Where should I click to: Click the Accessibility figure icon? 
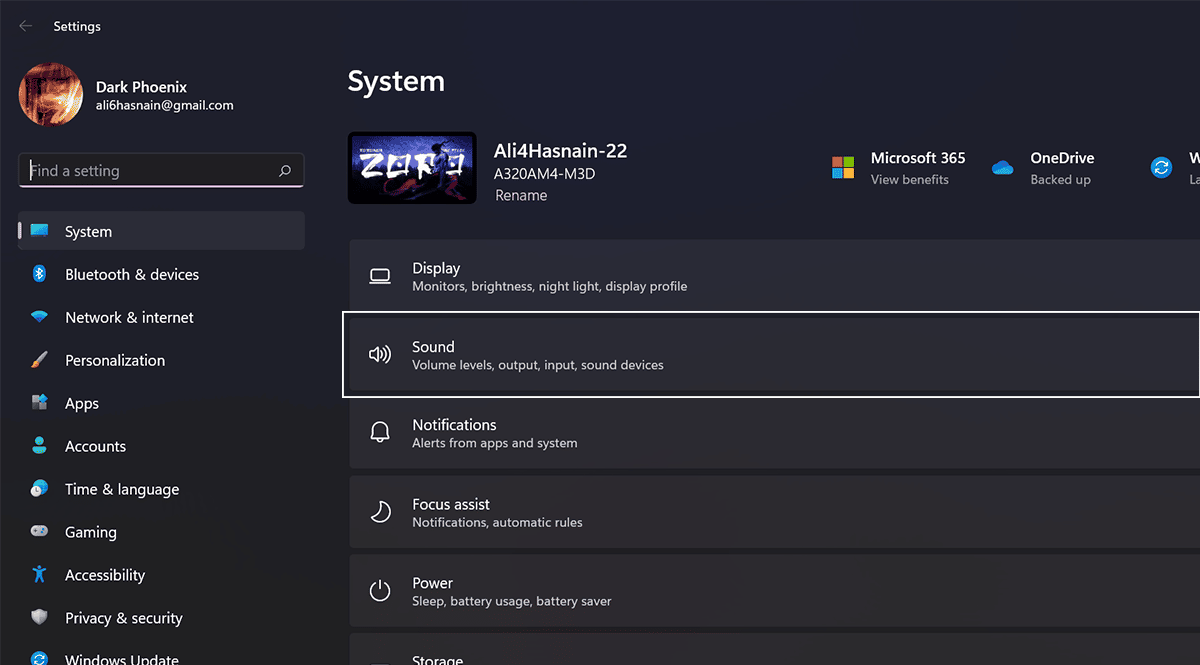click(x=39, y=575)
